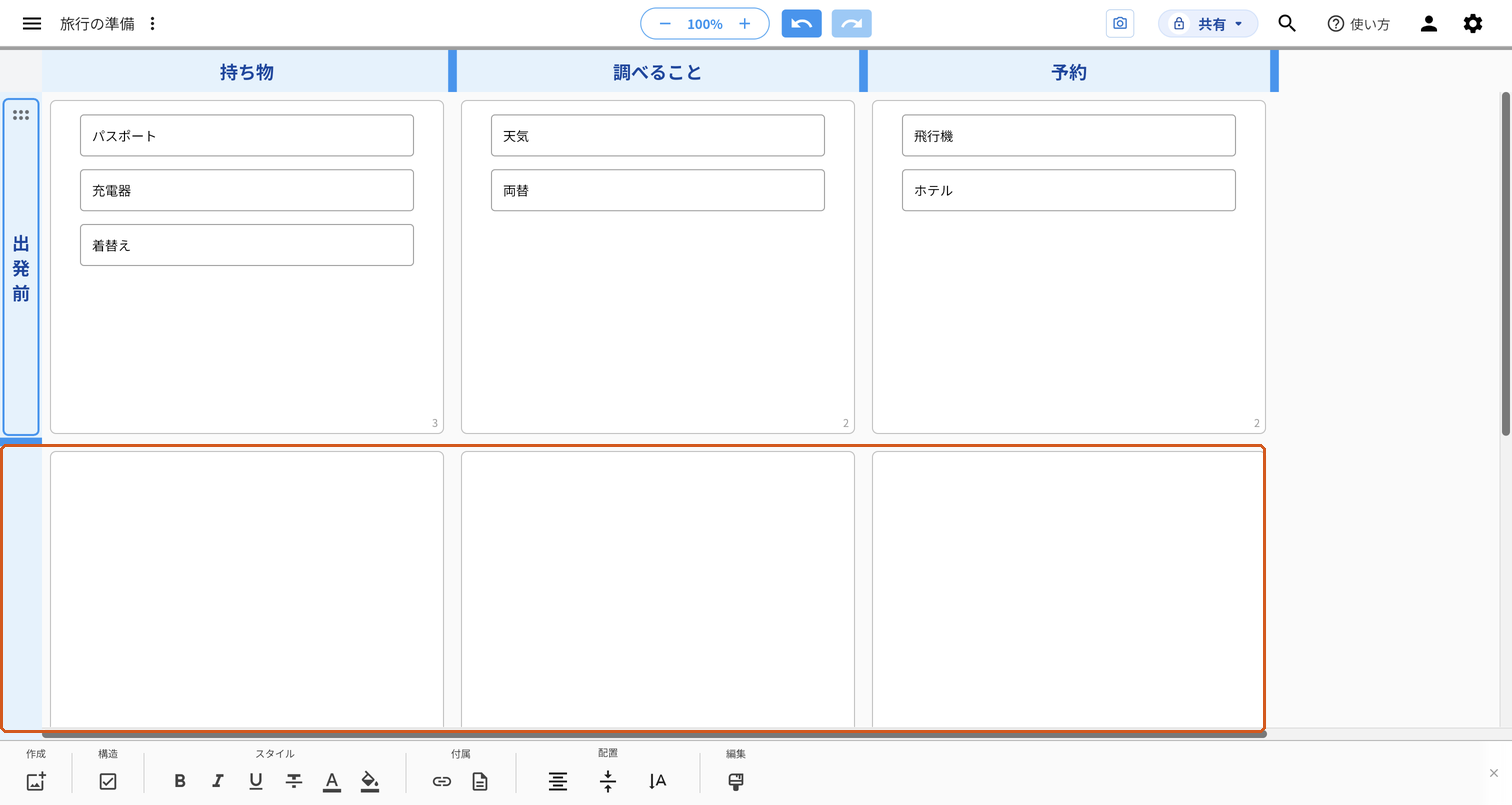The image size is (1512, 805).
Task: Zoom in with the plus button
Action: click(x=744, y=23)
